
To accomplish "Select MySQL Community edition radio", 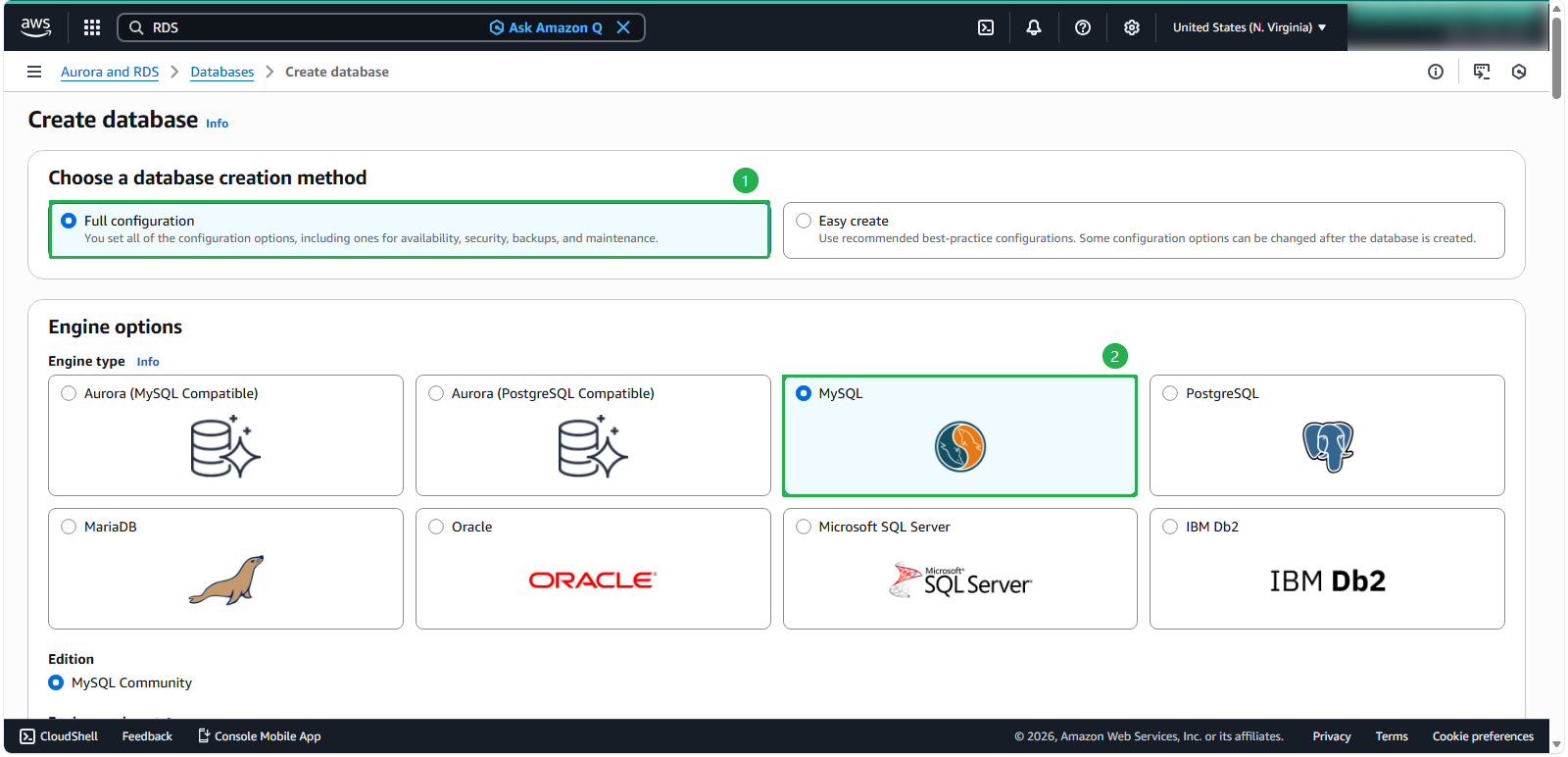I will tap(56, 682).
